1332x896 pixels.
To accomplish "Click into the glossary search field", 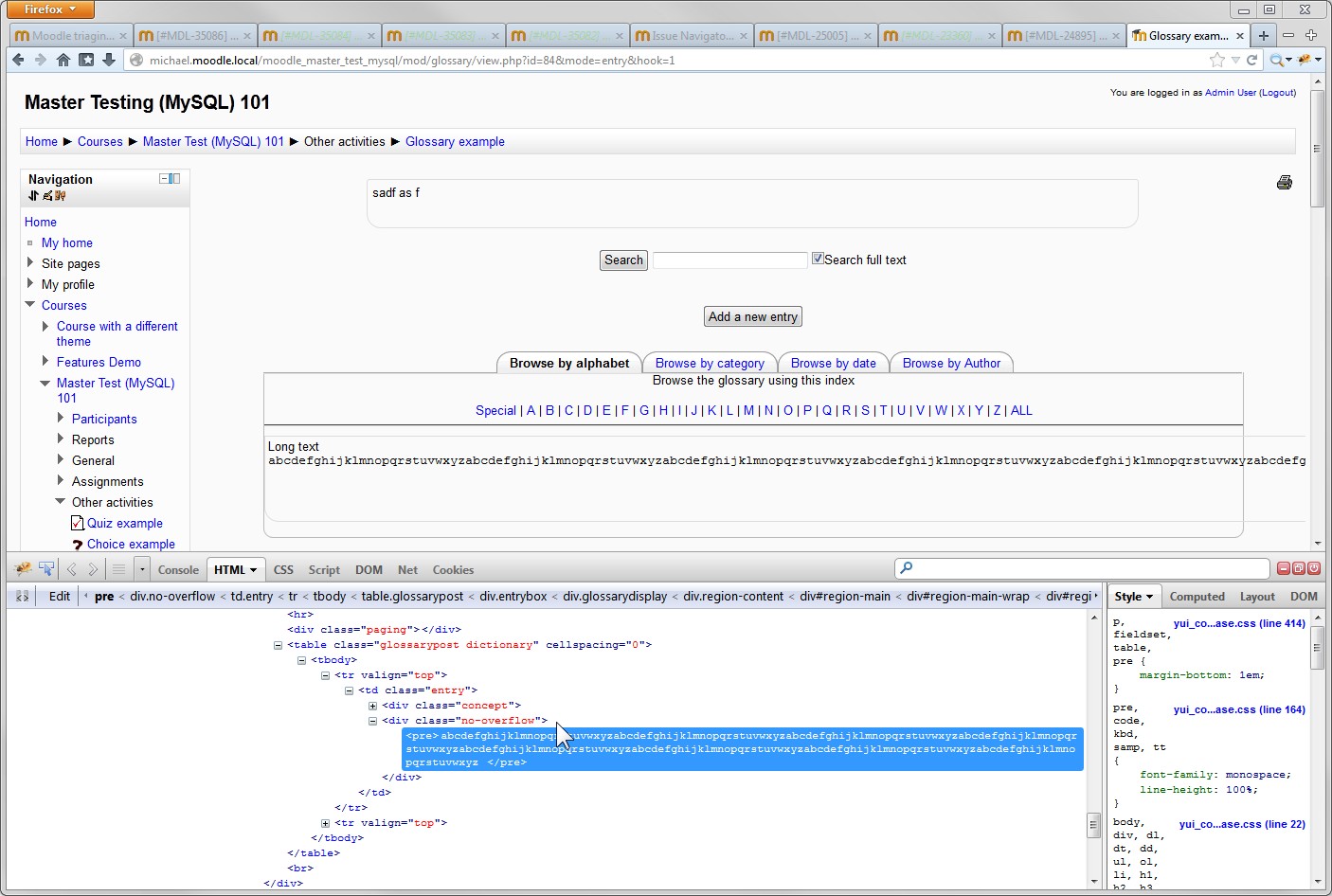I will point(730,260).
